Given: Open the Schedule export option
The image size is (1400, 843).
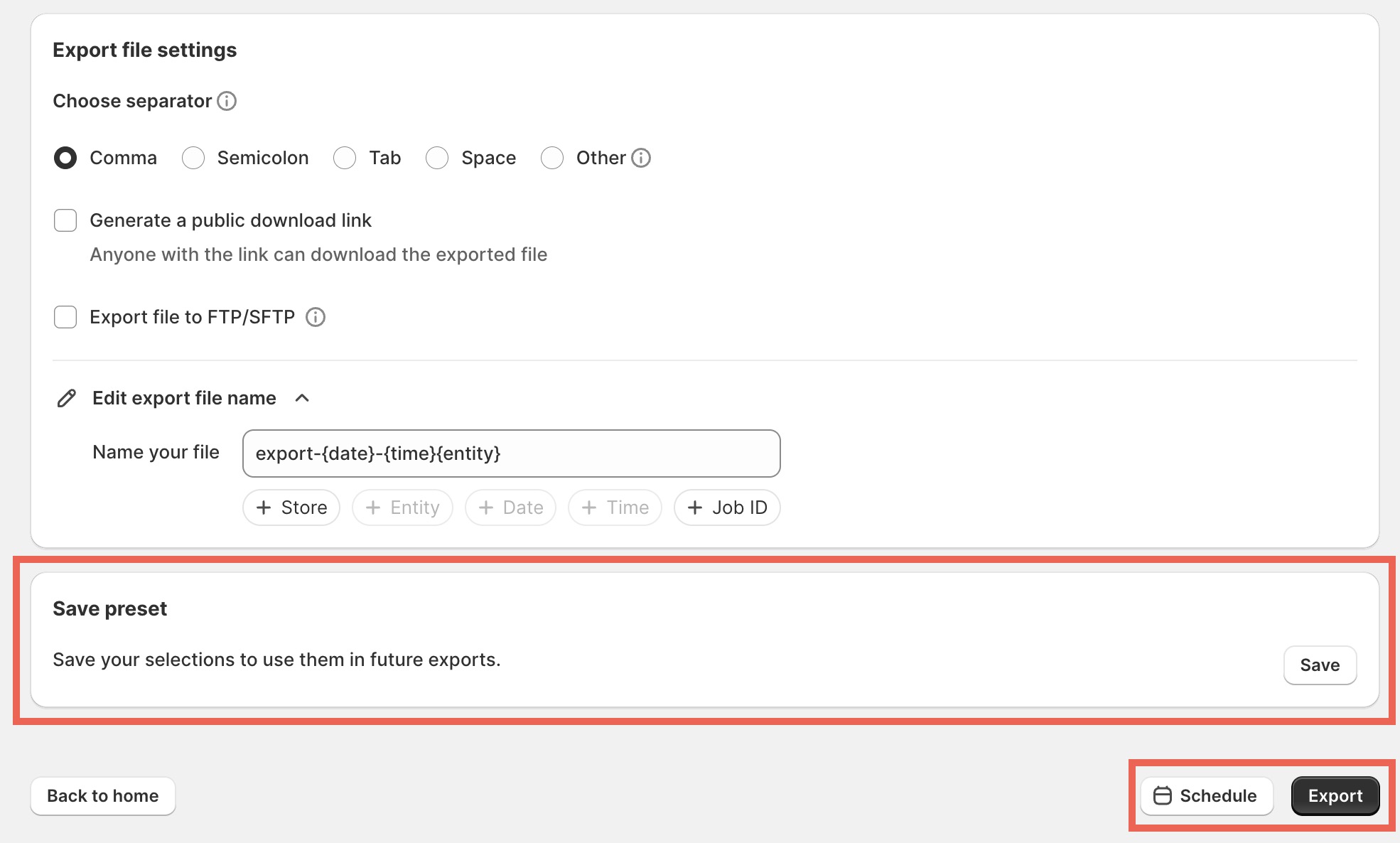Looking at the screenshot, I should (x=1206, y=796).
